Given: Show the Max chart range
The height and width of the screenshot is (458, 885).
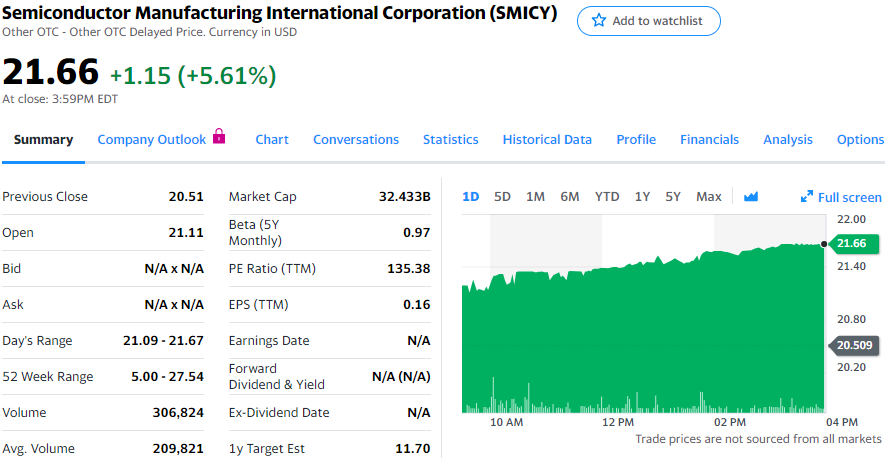Looking at the screenshot, I should tap(708, 197).
